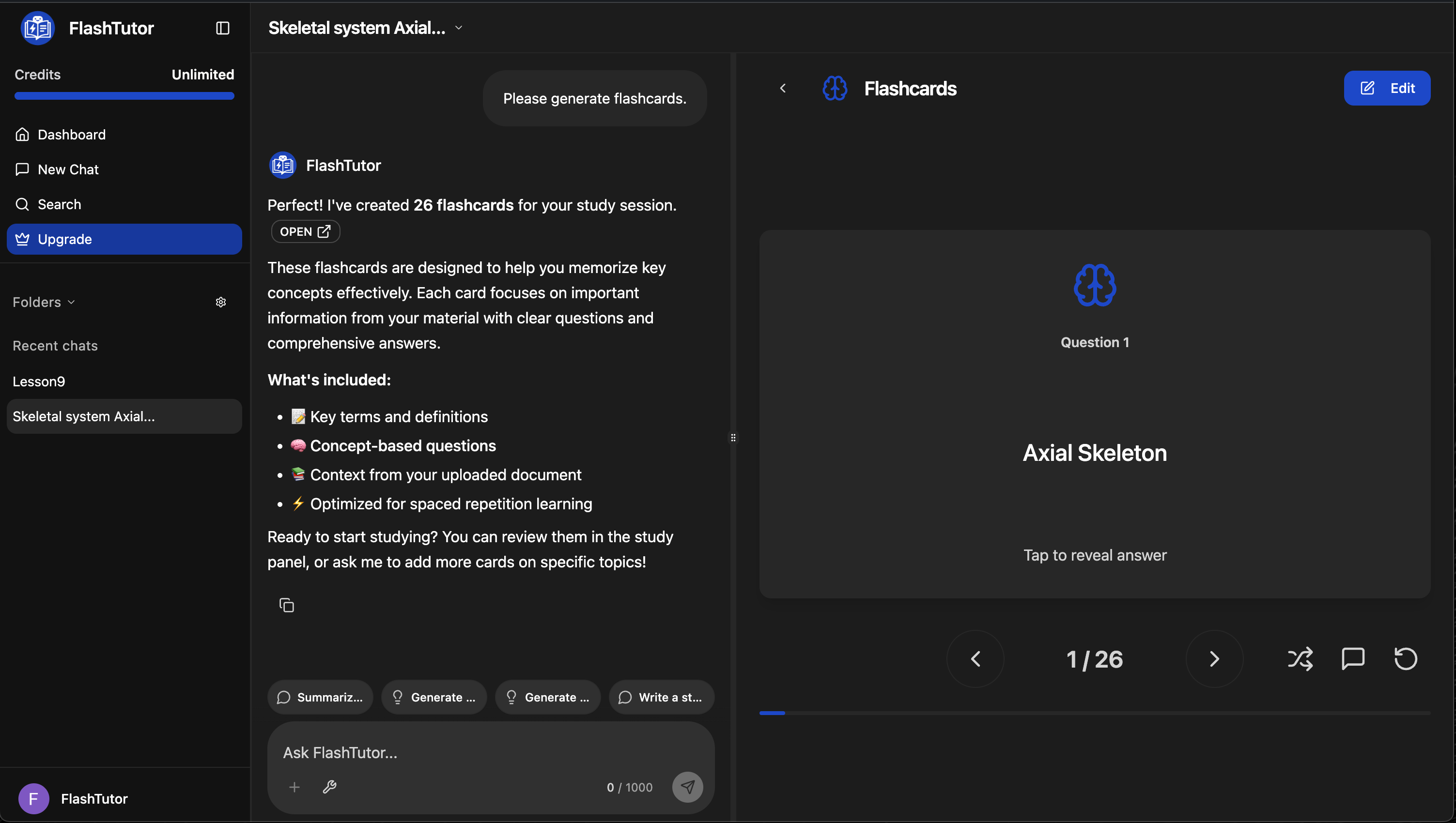Image resolution: width=1456 pixels, height=823 pixels.
Task: Expand the Skeletal system Axial title dropdown
Action: click(459, 28)
